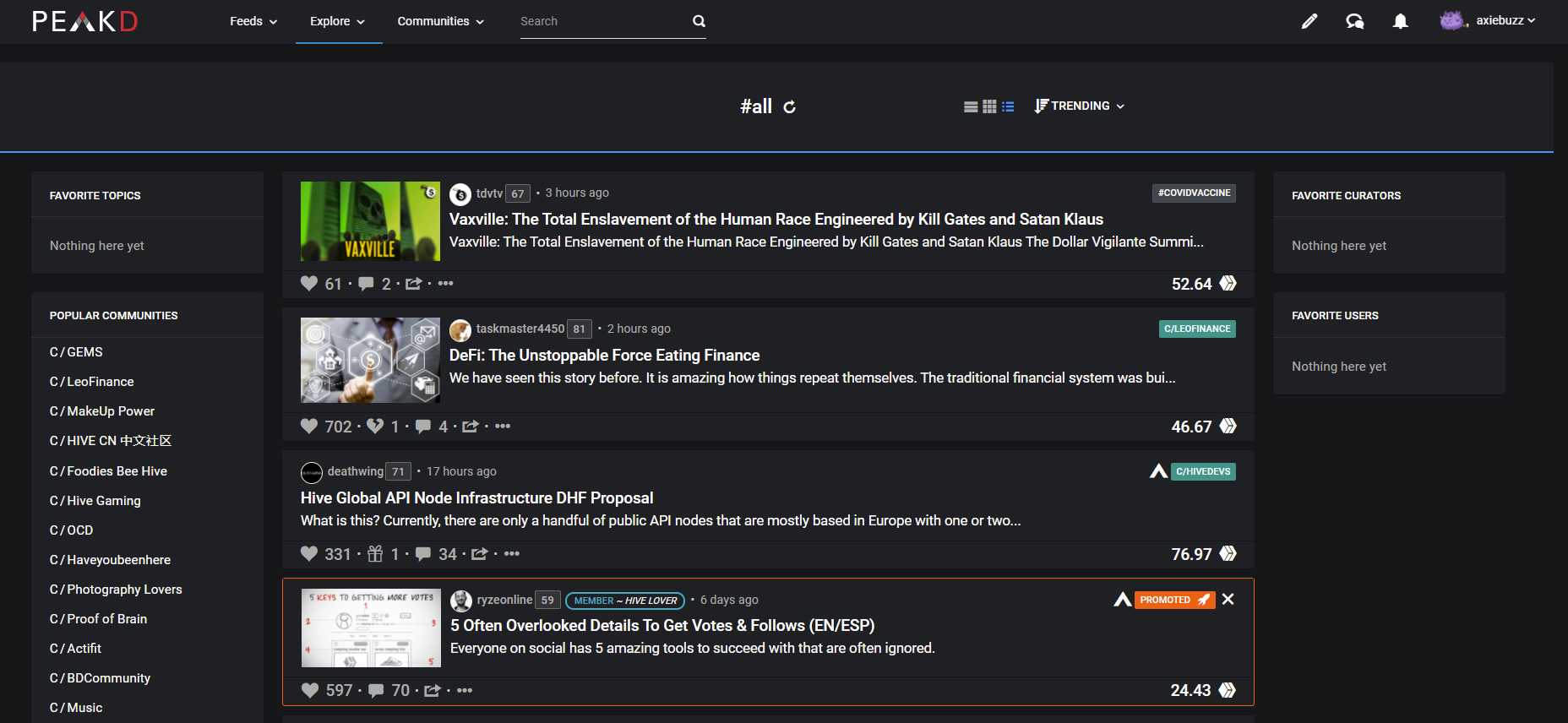Viewport: 1568px width, 723px height.
Task: Open taskmaster4450 author profile
Action: [520, 329]
